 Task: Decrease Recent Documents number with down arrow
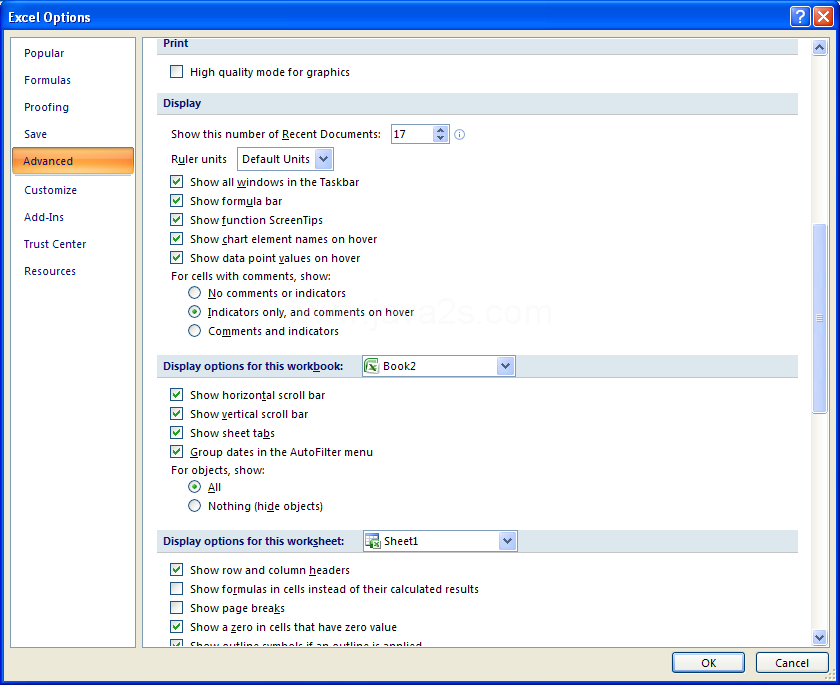coord(440,138)
